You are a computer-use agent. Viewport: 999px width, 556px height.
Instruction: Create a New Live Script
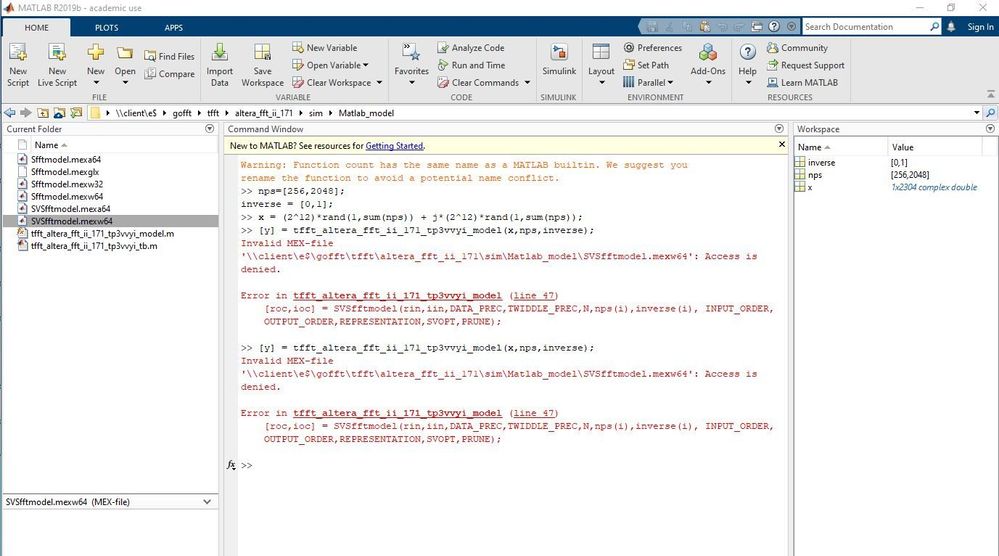coord(57,65)
